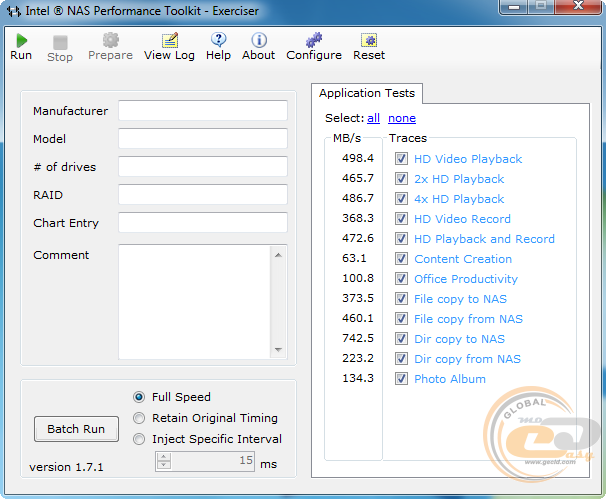Click the 63.1 MB/s result value
The width and height of the screenshot is (606, 499).
354,258
